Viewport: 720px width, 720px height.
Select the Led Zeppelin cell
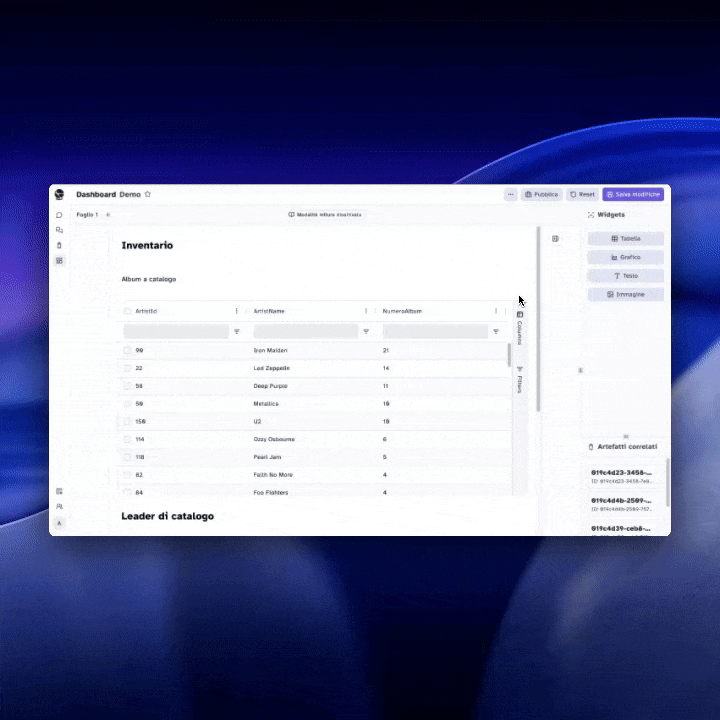point(271,368)
